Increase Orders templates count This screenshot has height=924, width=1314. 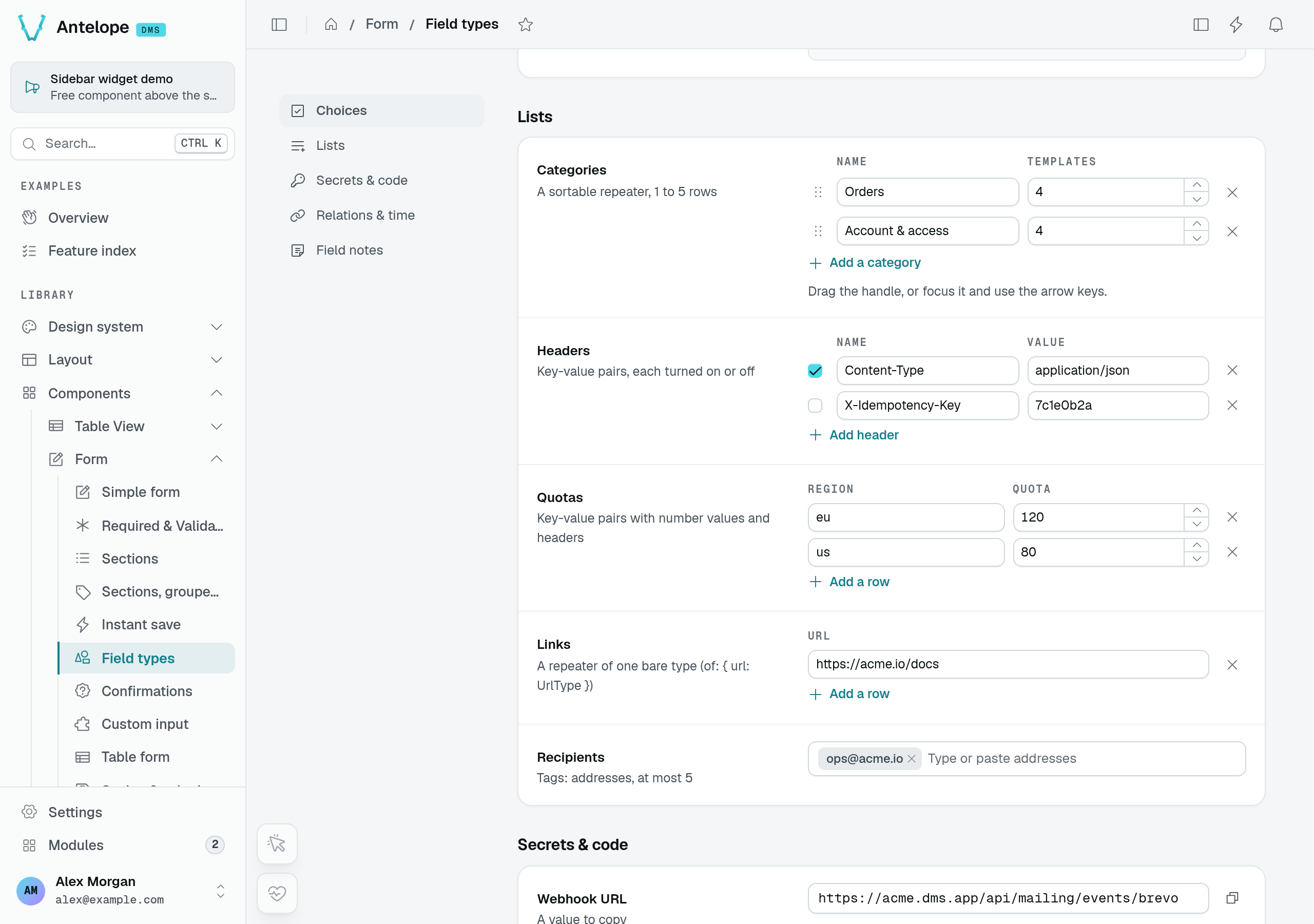click(1196, 185)
